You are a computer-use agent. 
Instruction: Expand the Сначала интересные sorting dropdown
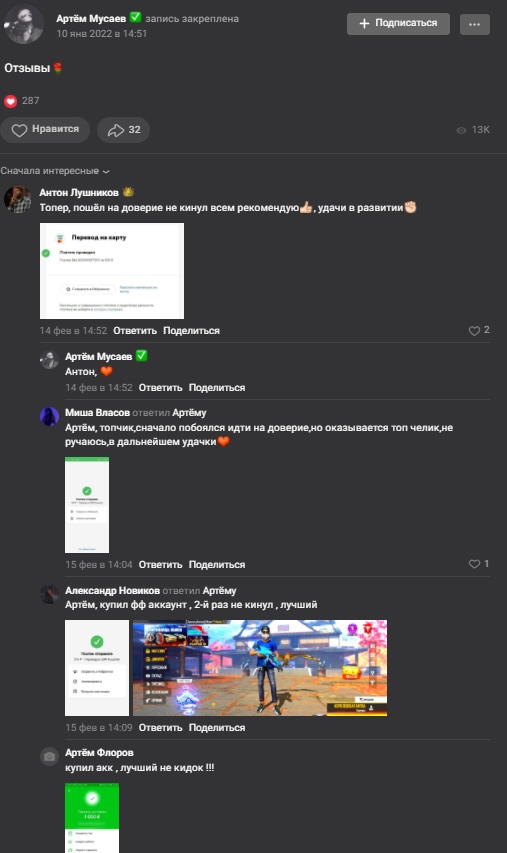[55, 171]
